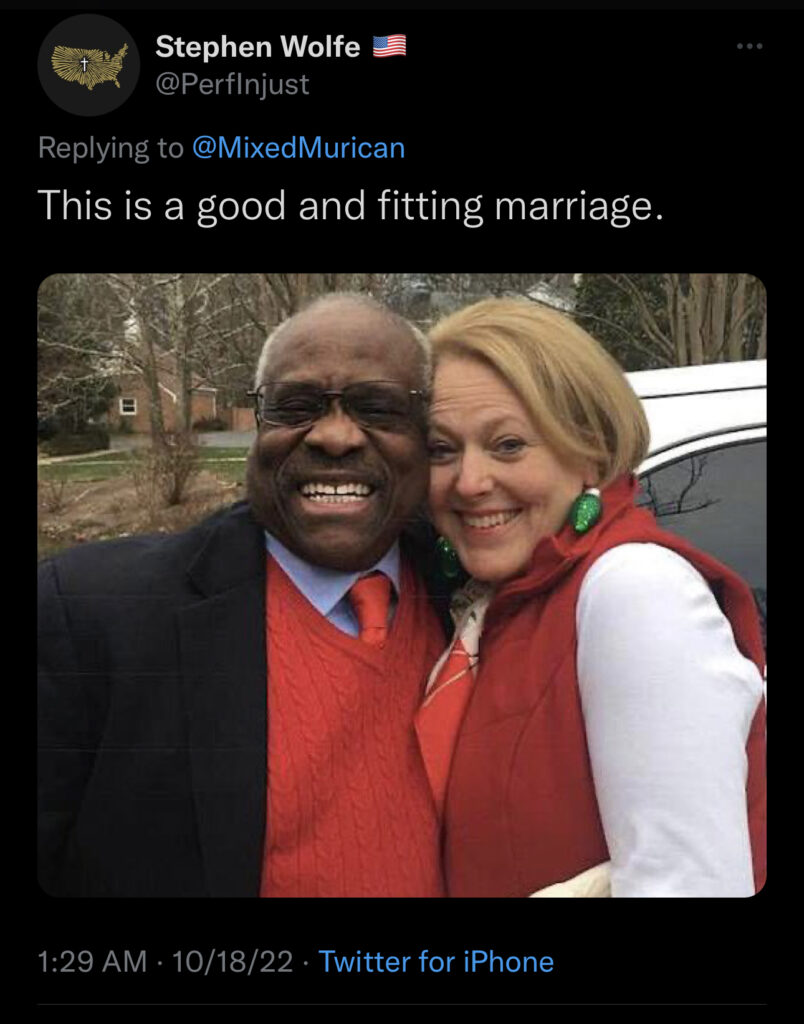
Task: Click the green earring in the photo
Action: [585, 510]
